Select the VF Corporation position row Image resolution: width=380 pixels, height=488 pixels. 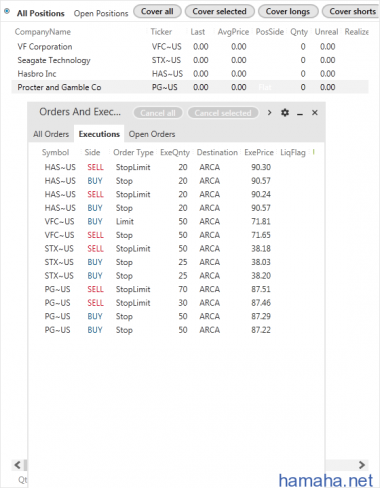(x=190, y=47)
